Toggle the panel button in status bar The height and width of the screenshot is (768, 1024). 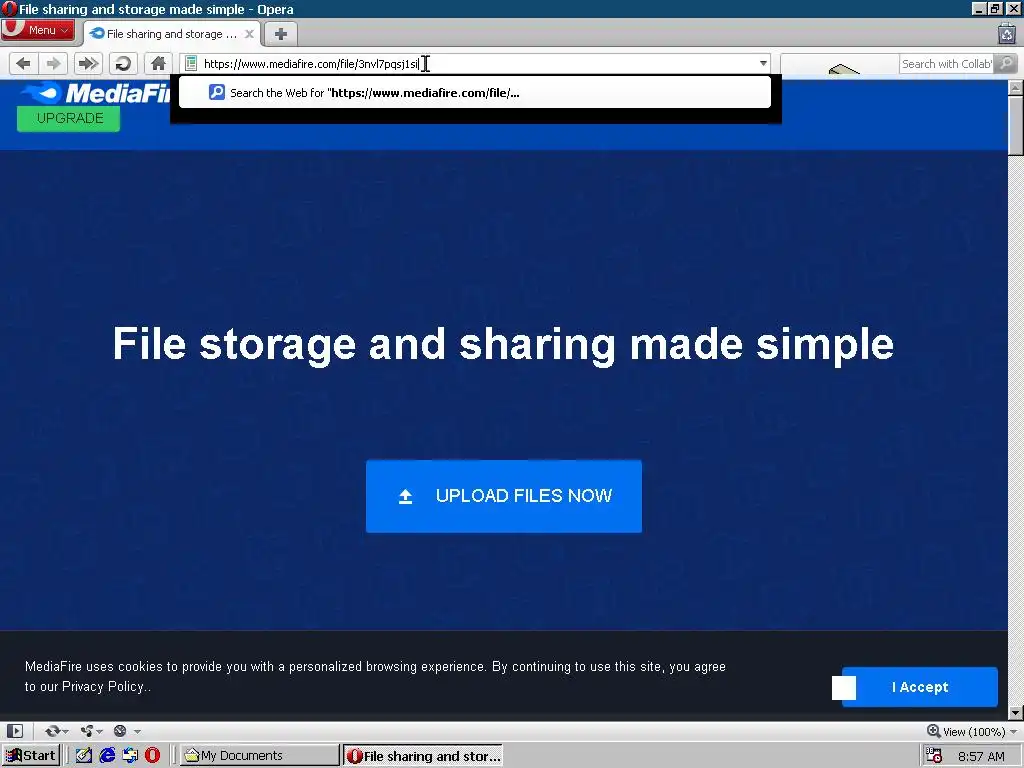(15, 731)
